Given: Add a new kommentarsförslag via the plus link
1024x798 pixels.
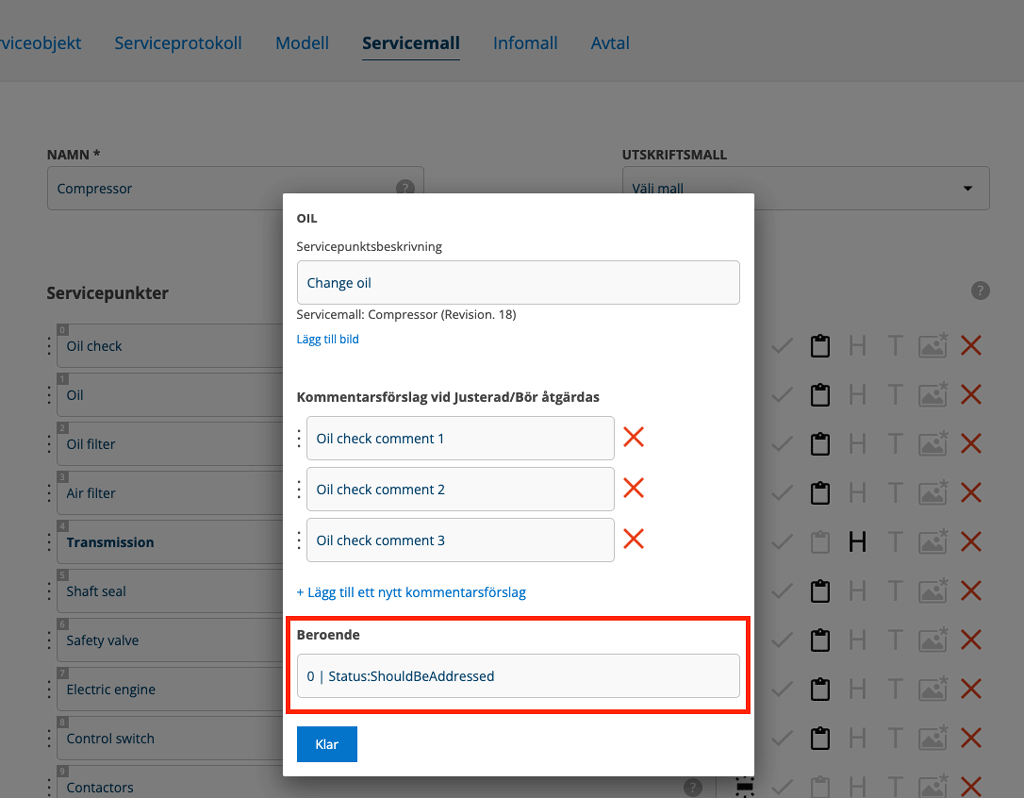Looking at the screenshot, I should 411,592.
